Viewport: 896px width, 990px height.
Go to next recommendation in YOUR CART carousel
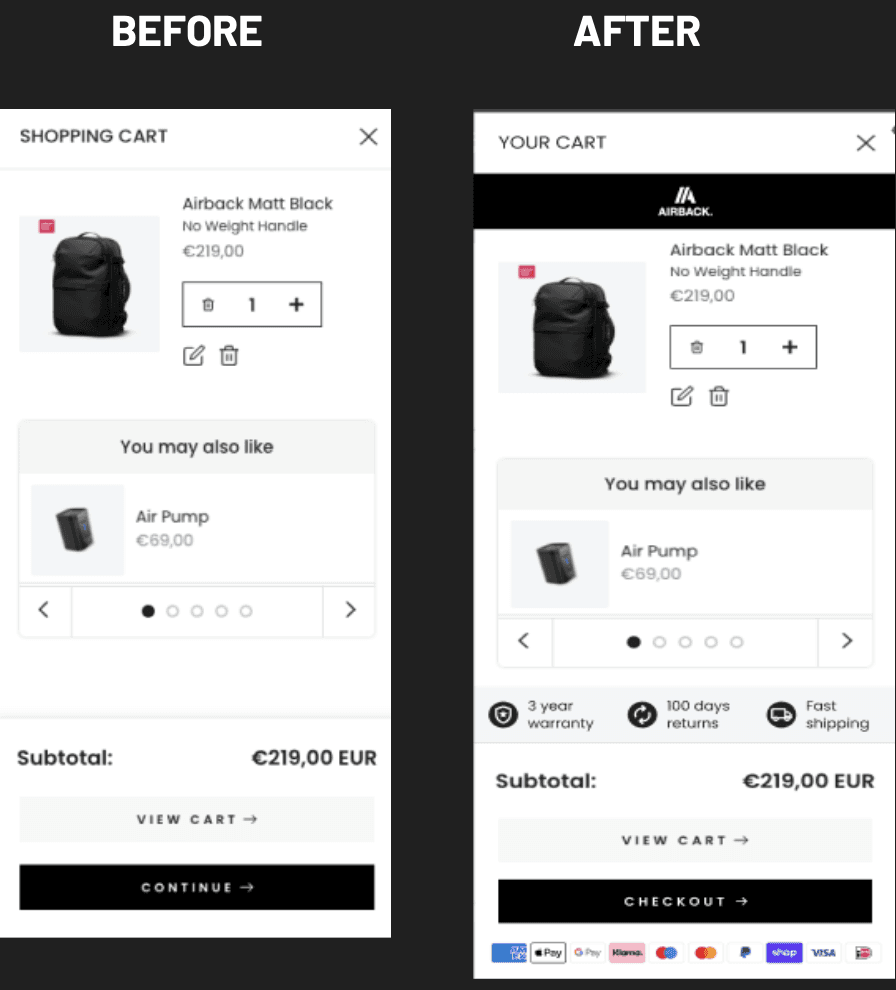click(x=846, y=641)
